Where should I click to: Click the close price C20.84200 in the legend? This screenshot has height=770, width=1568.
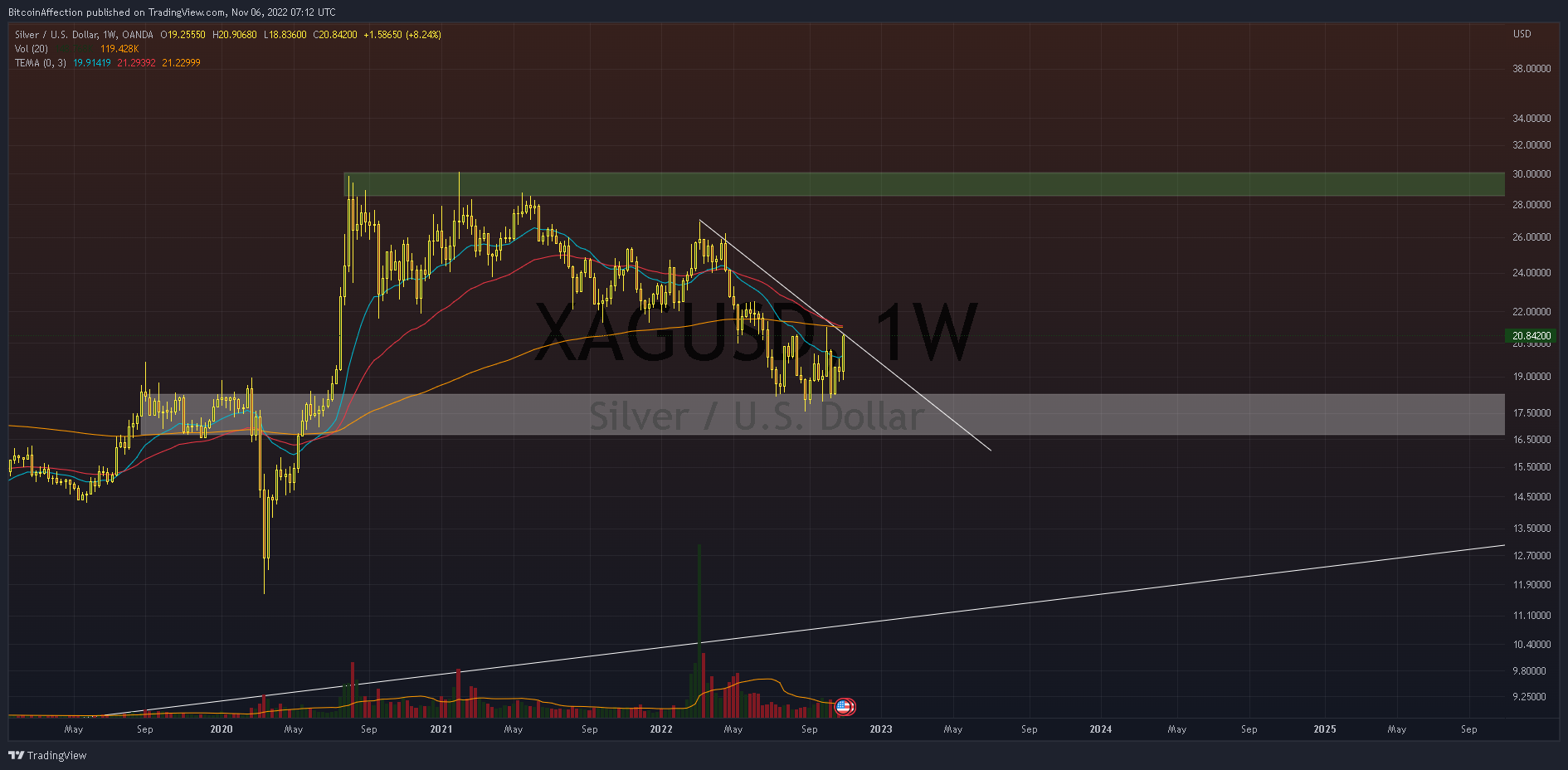point(335,35)
